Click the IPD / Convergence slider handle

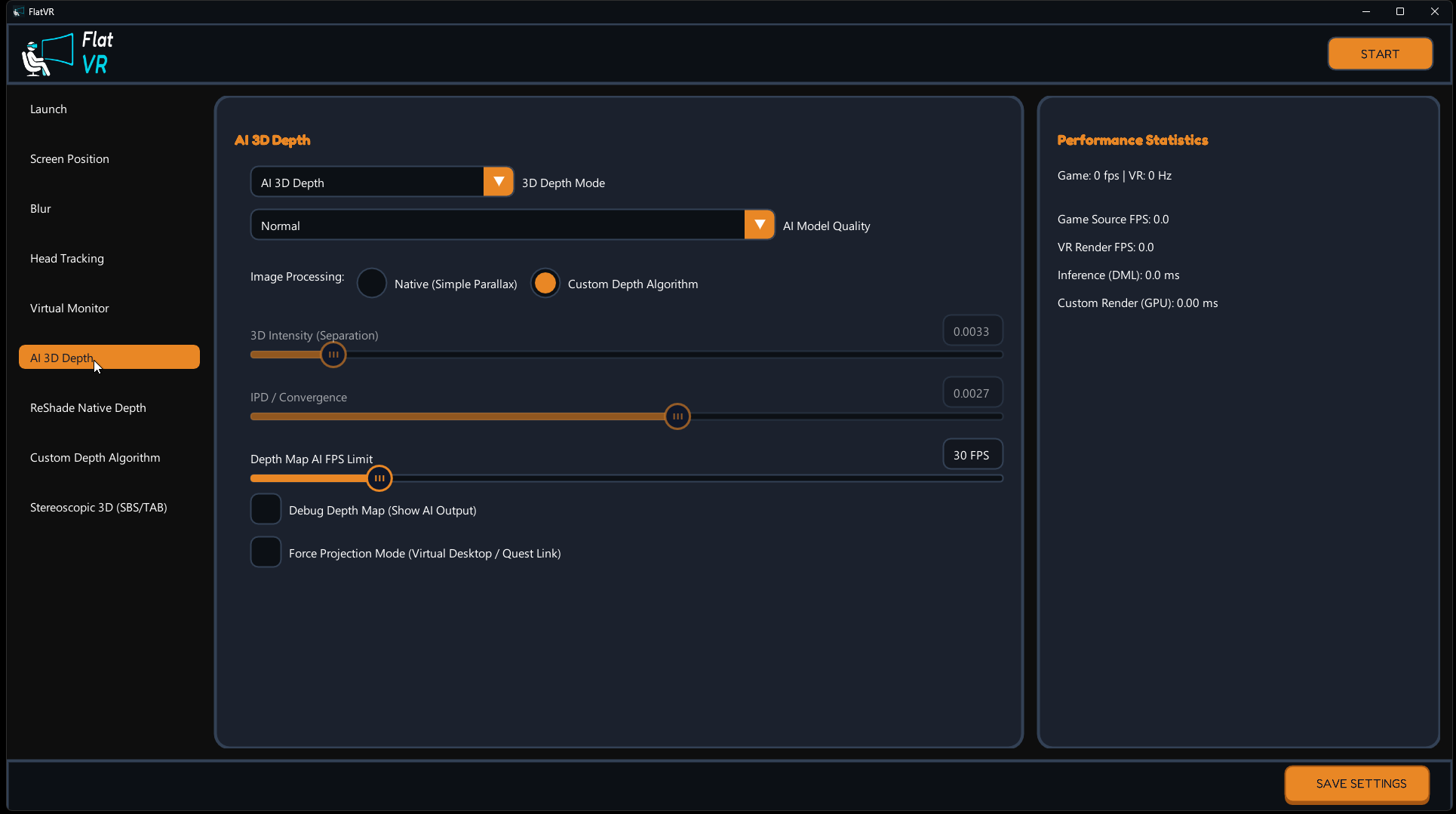[677, 416]
